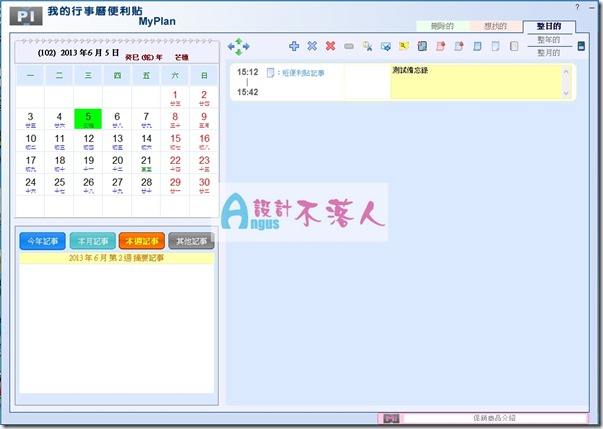Click the envelope mail icon in toolbar
603x429 pixels.
[385, 46]
